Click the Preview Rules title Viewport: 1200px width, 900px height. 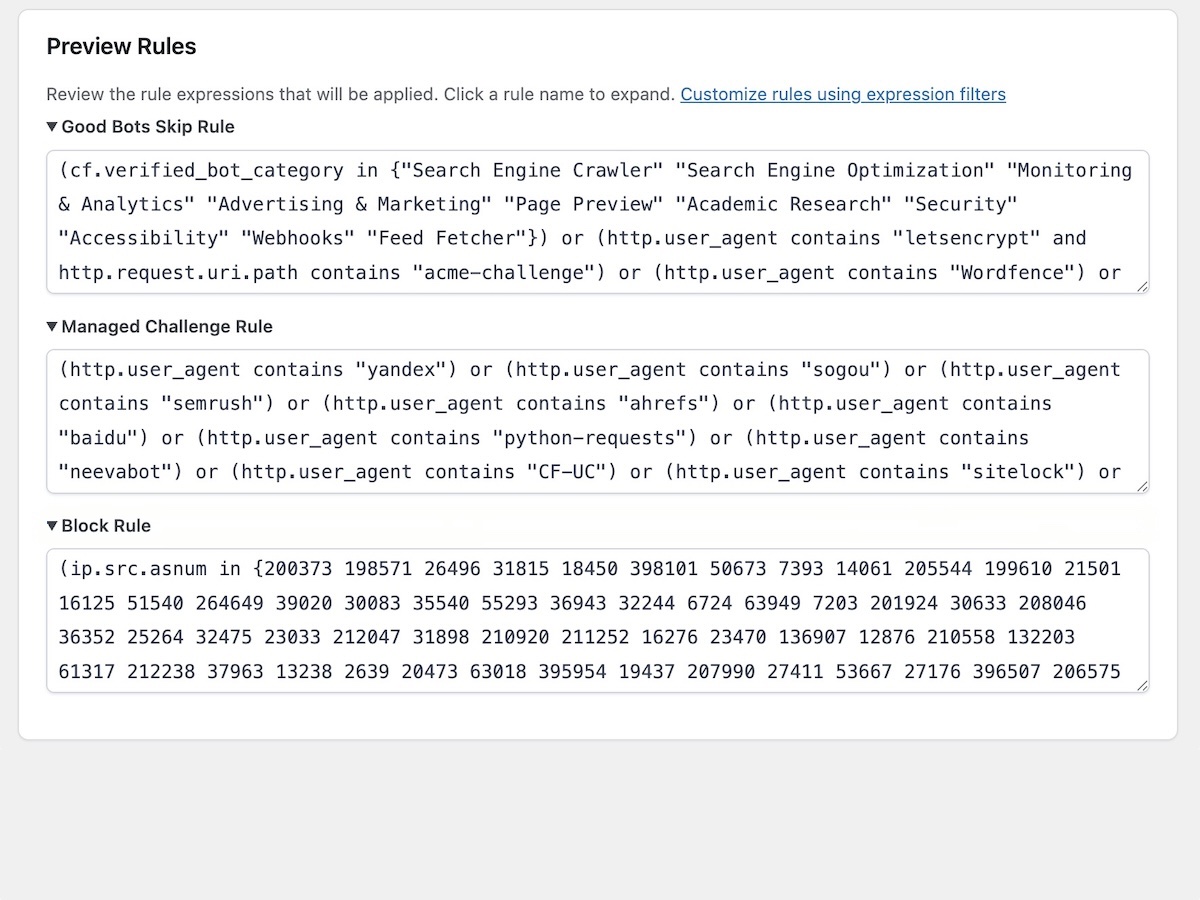tap(121, 46)
